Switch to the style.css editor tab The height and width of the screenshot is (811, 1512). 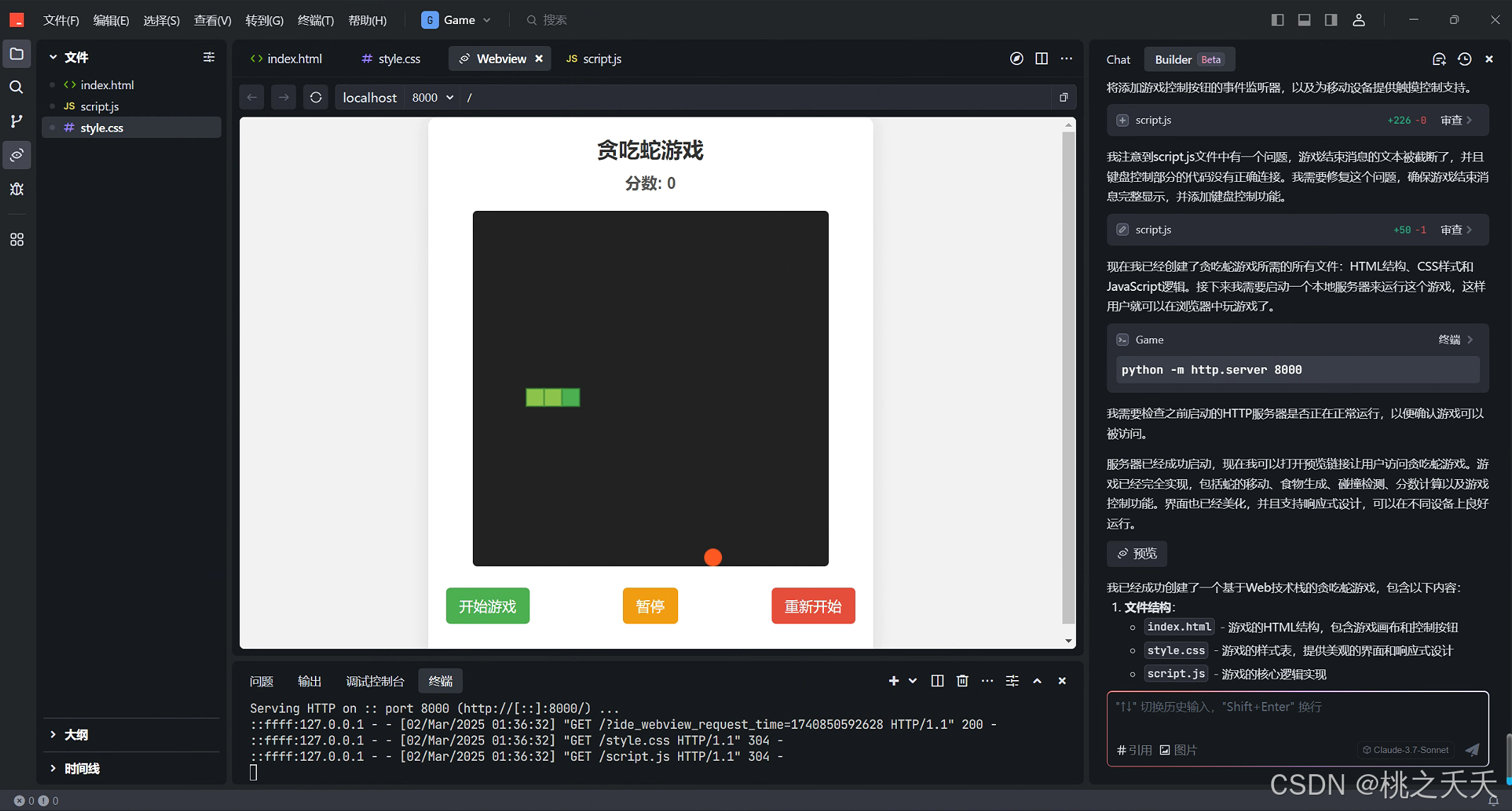(x=391, y=59)
